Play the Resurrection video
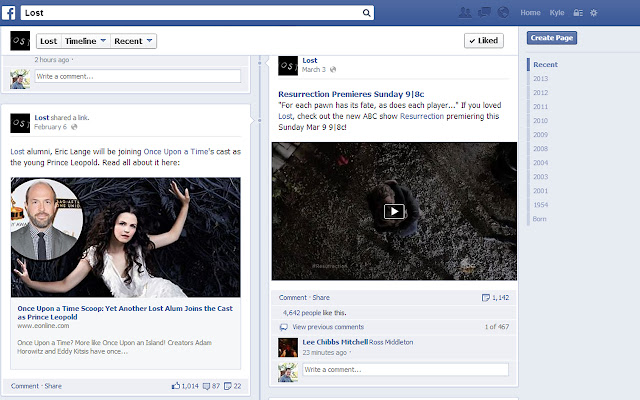The image size is (640, 400). [394, 211]
